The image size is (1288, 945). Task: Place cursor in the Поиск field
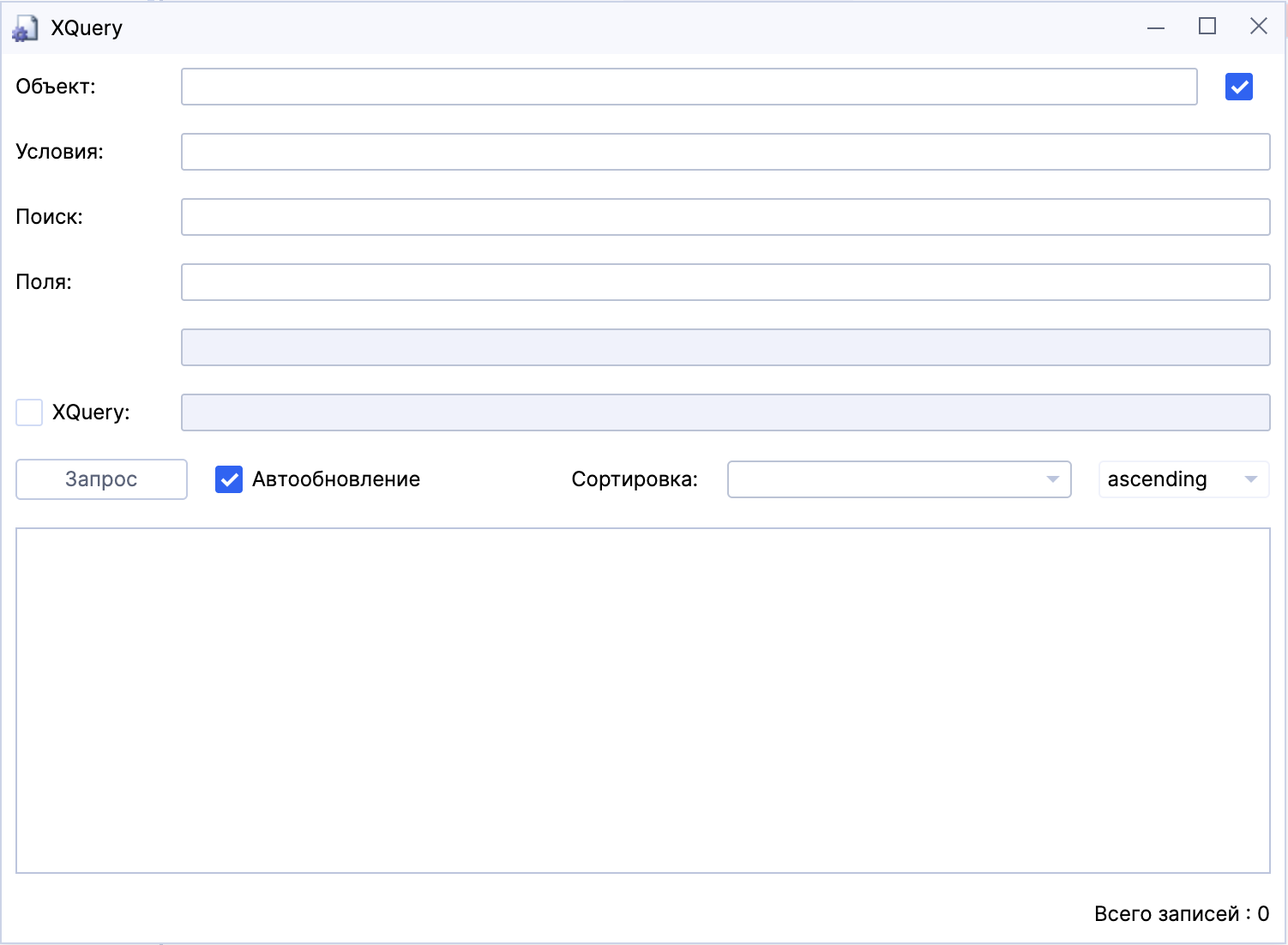[725, 217]
